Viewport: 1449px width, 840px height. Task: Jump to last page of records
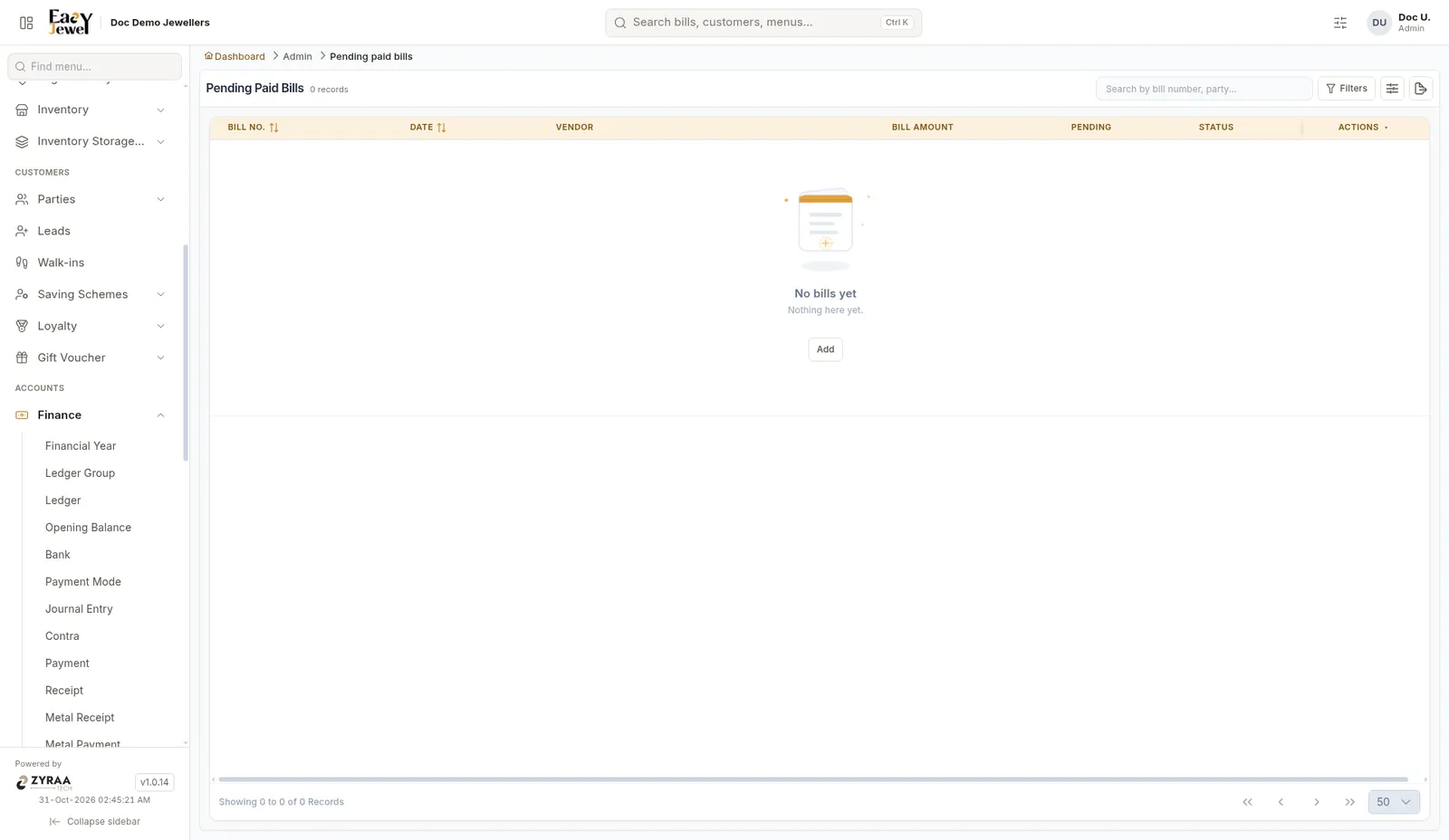[1349, 802]
